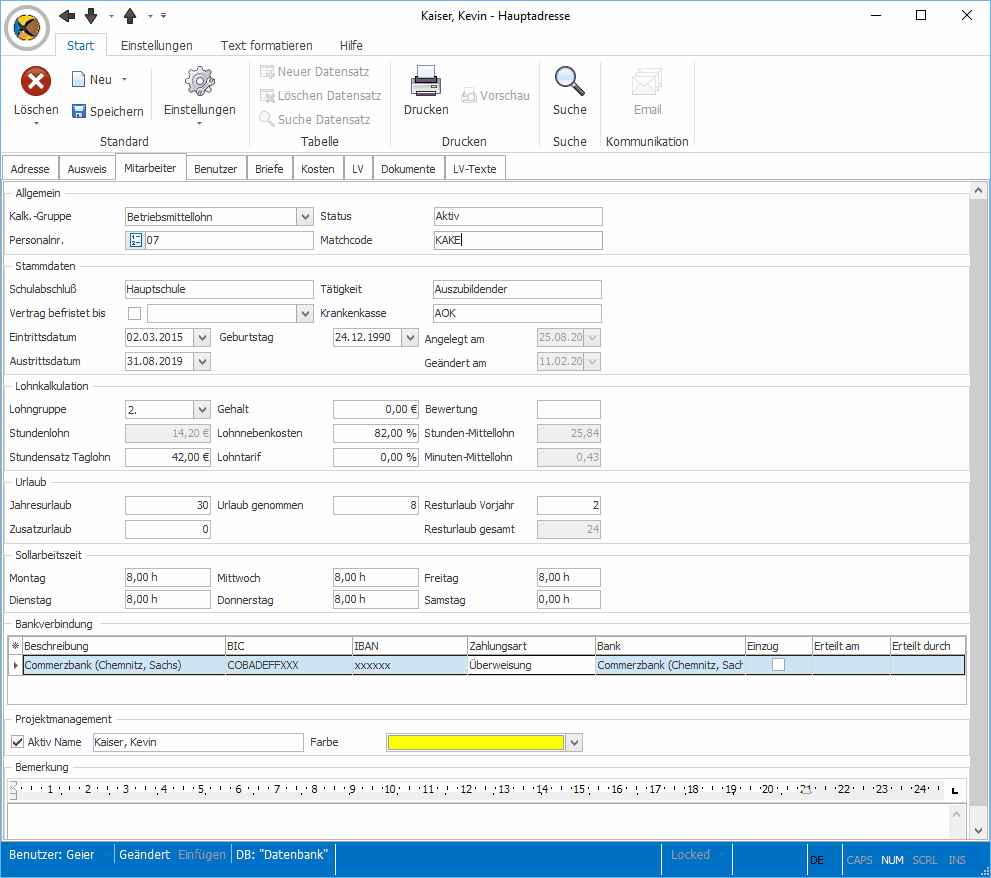991x878 pixels.
Task: Click the Neuer Datensatz icon
Action: (267, 72)
